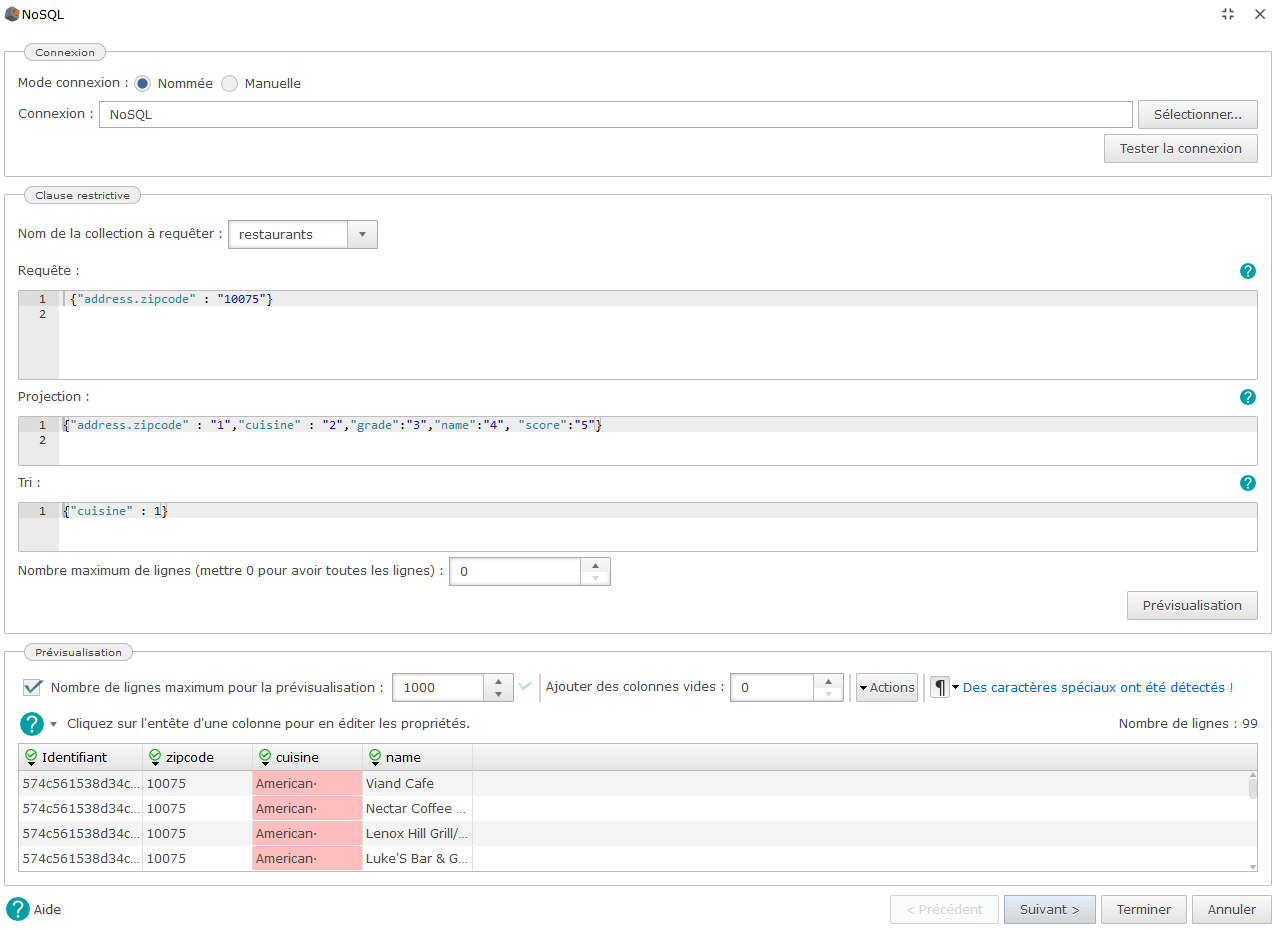Click the green status icon on Identifiant column
The height and width of the screenshot is (930, 1280).
coord(31,757)
